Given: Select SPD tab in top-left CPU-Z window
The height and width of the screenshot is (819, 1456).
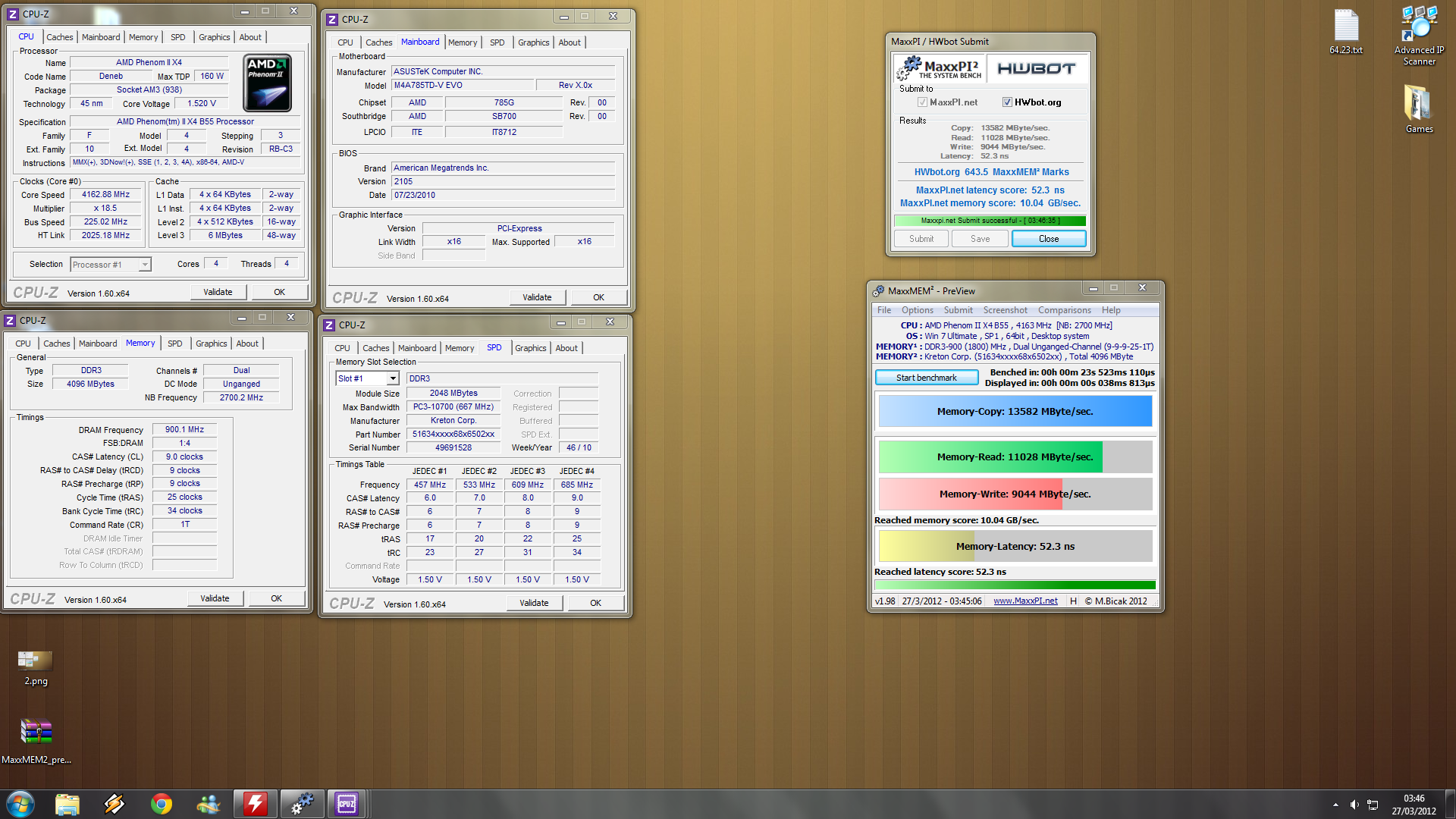Looking at the screenshot, I should pyautogui.click(x=177, y=37).
